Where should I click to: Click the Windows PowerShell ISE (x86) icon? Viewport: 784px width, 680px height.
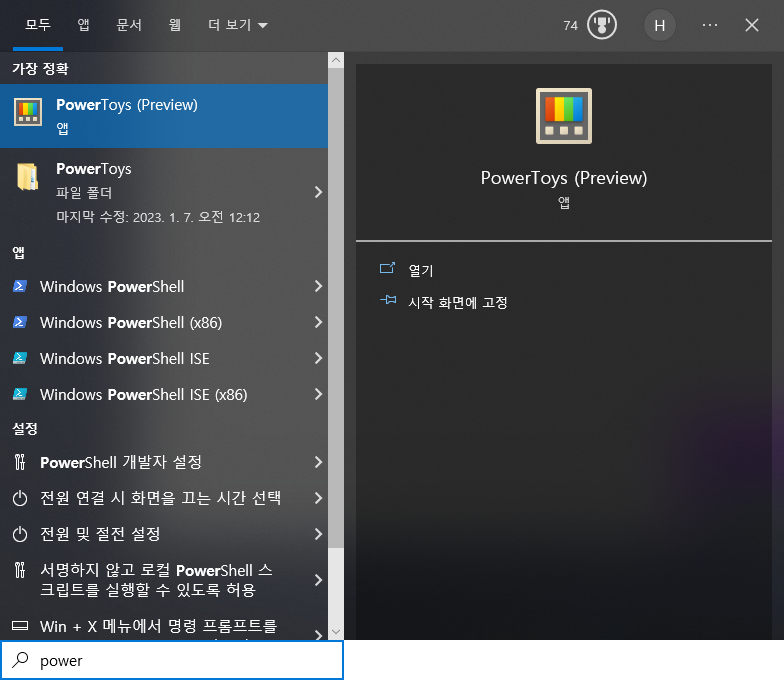[20, 394]
